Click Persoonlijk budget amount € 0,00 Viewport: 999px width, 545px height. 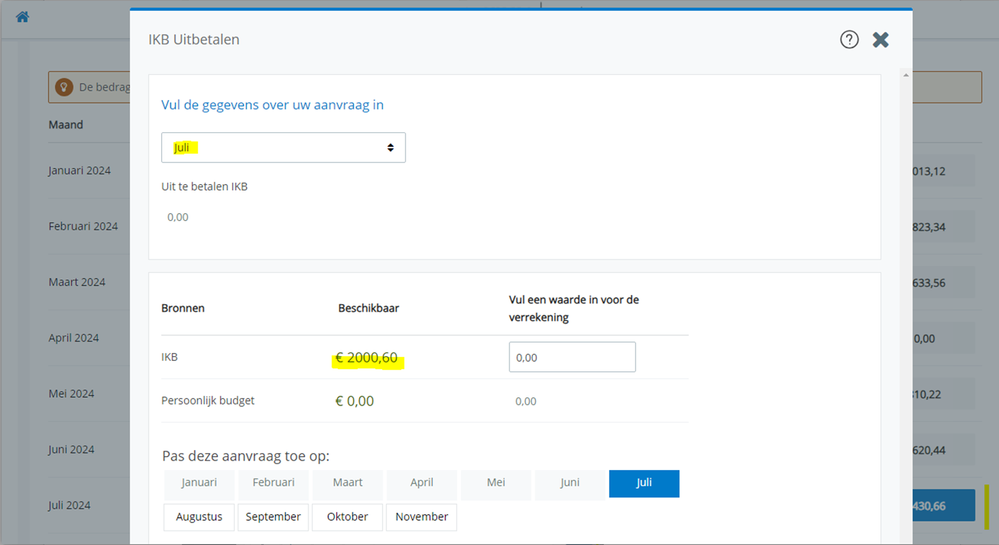pyautogui.click(x=354, y=401)
